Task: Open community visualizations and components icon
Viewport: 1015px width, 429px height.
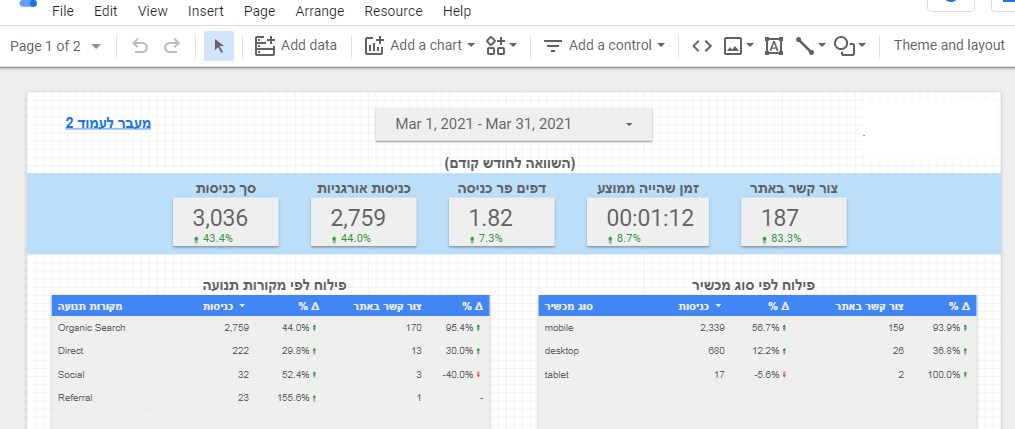Action: tap(501, 46)
